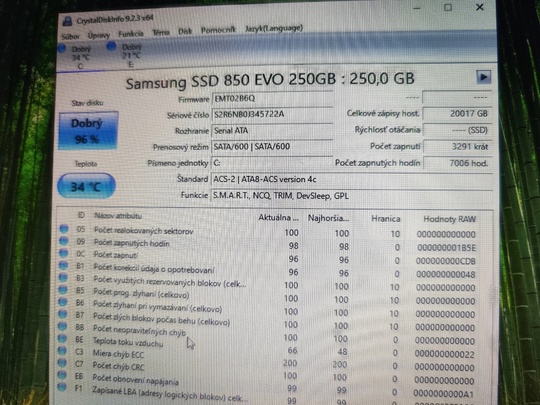Click power-on count value 3291 krát
Screen dimensions: 540x405
pos(457,147)
